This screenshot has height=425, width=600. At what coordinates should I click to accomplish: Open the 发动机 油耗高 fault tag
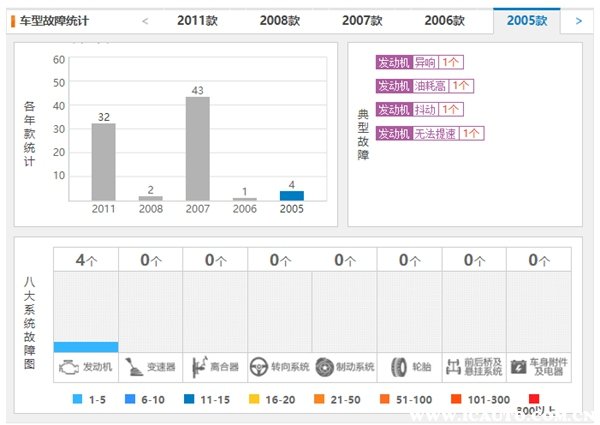pyautogui.click(x=424, y=86)
